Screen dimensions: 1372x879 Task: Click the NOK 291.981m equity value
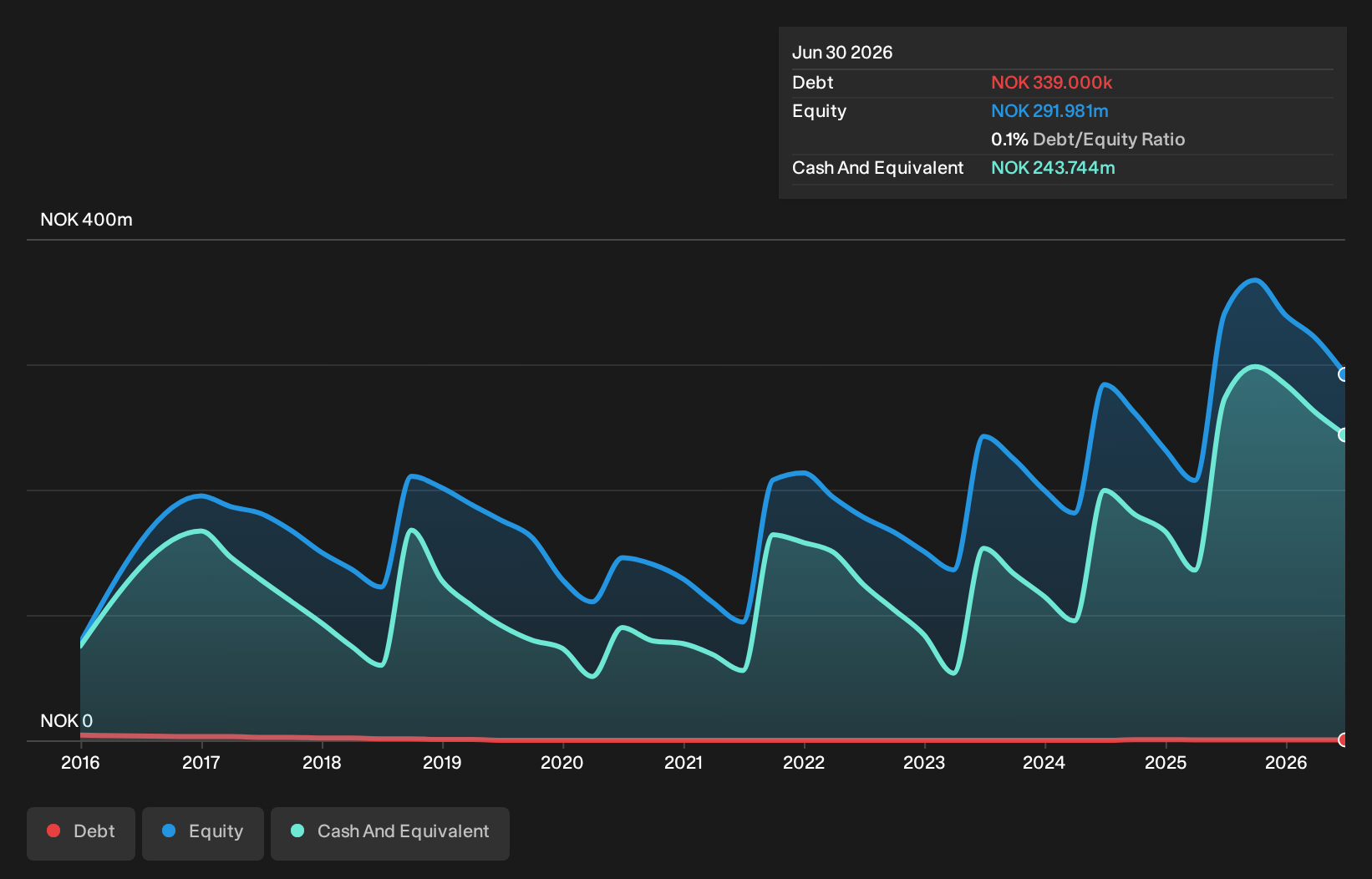pos(1049,111)
